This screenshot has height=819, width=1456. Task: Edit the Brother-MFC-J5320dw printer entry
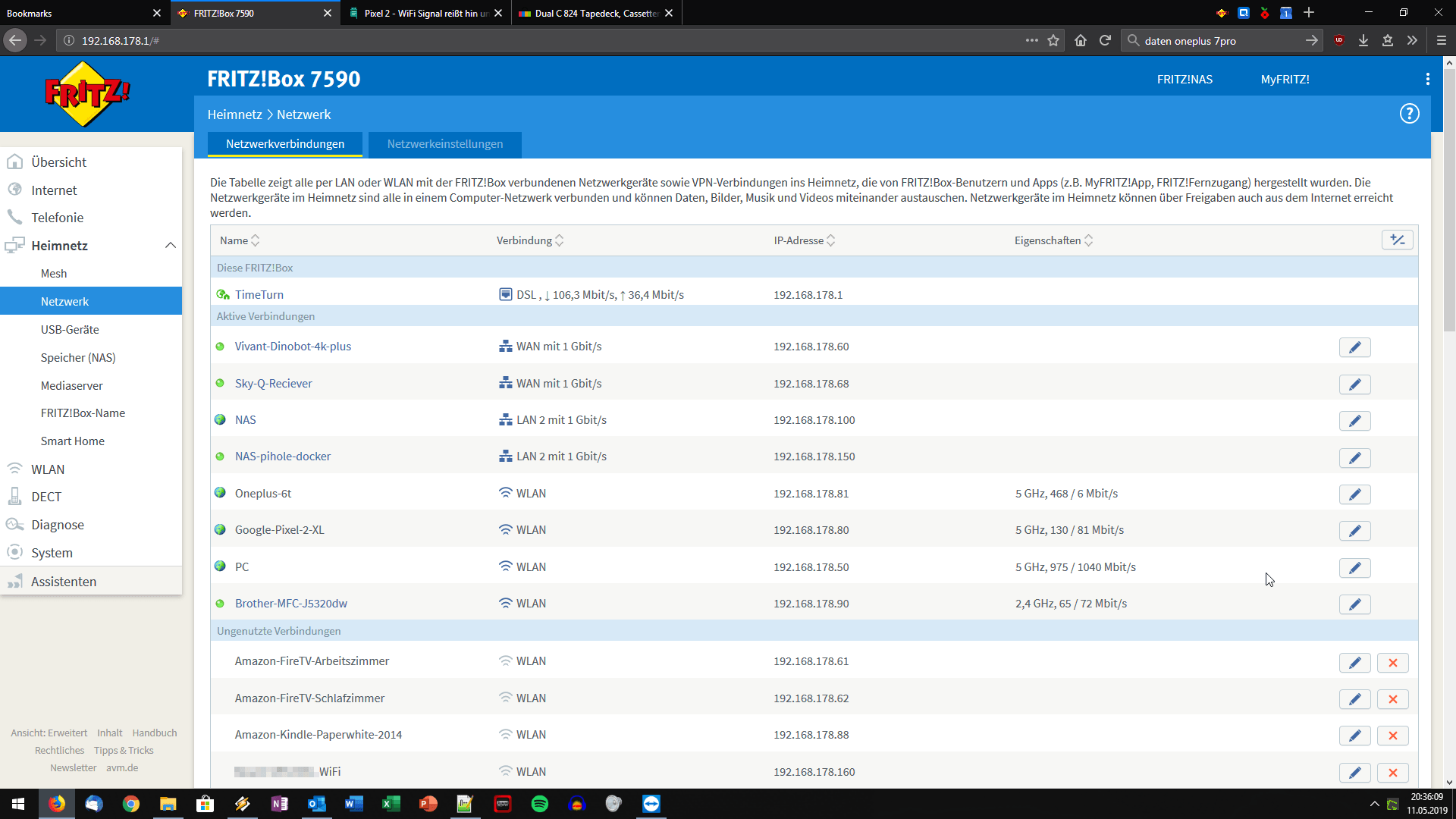click(x=1354, y=604)
